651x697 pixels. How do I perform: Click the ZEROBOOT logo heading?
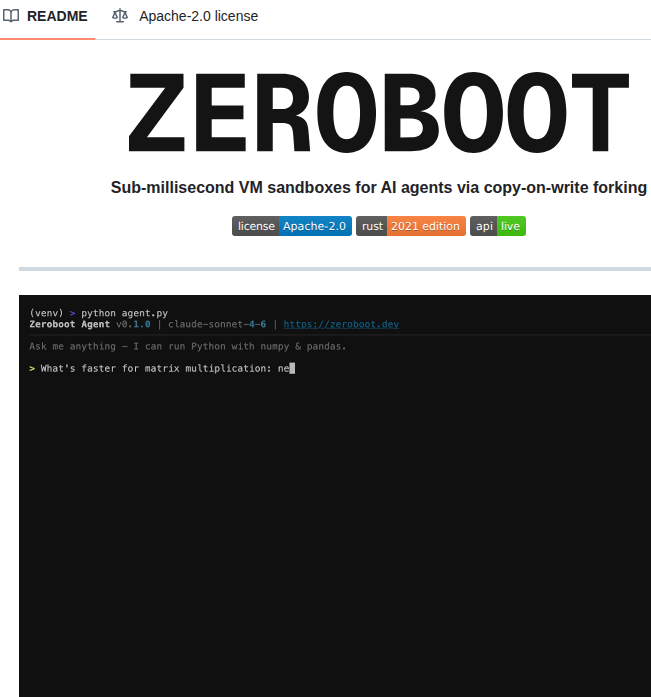point(379,113)
